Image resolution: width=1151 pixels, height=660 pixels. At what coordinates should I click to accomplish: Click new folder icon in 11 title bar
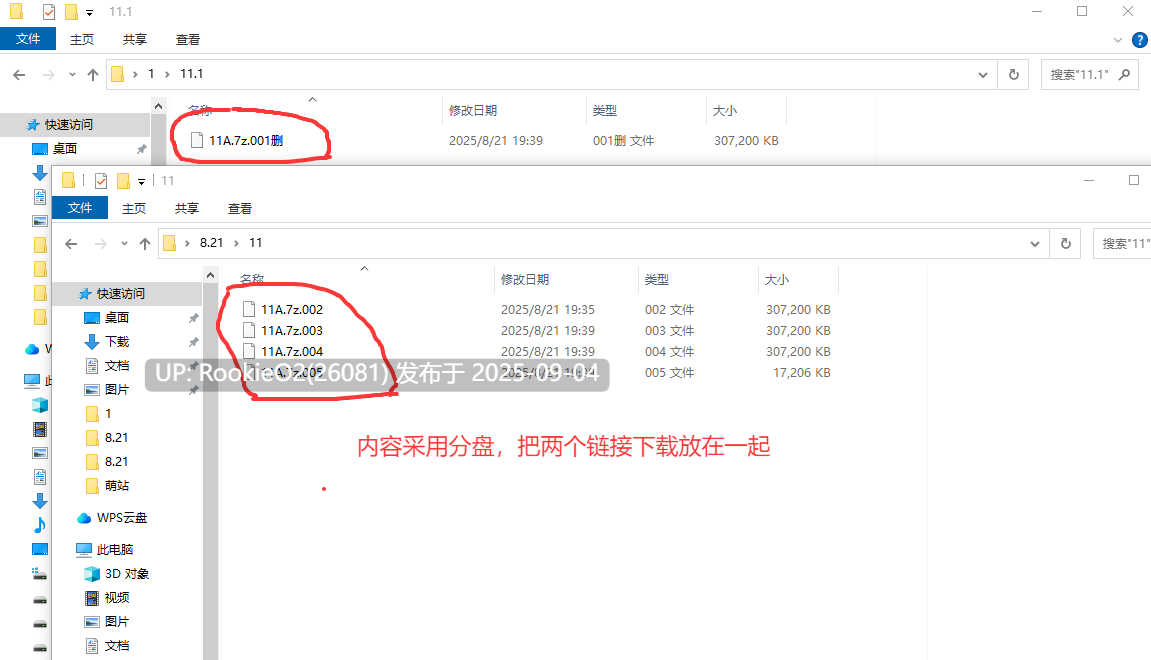pos(123,181)
